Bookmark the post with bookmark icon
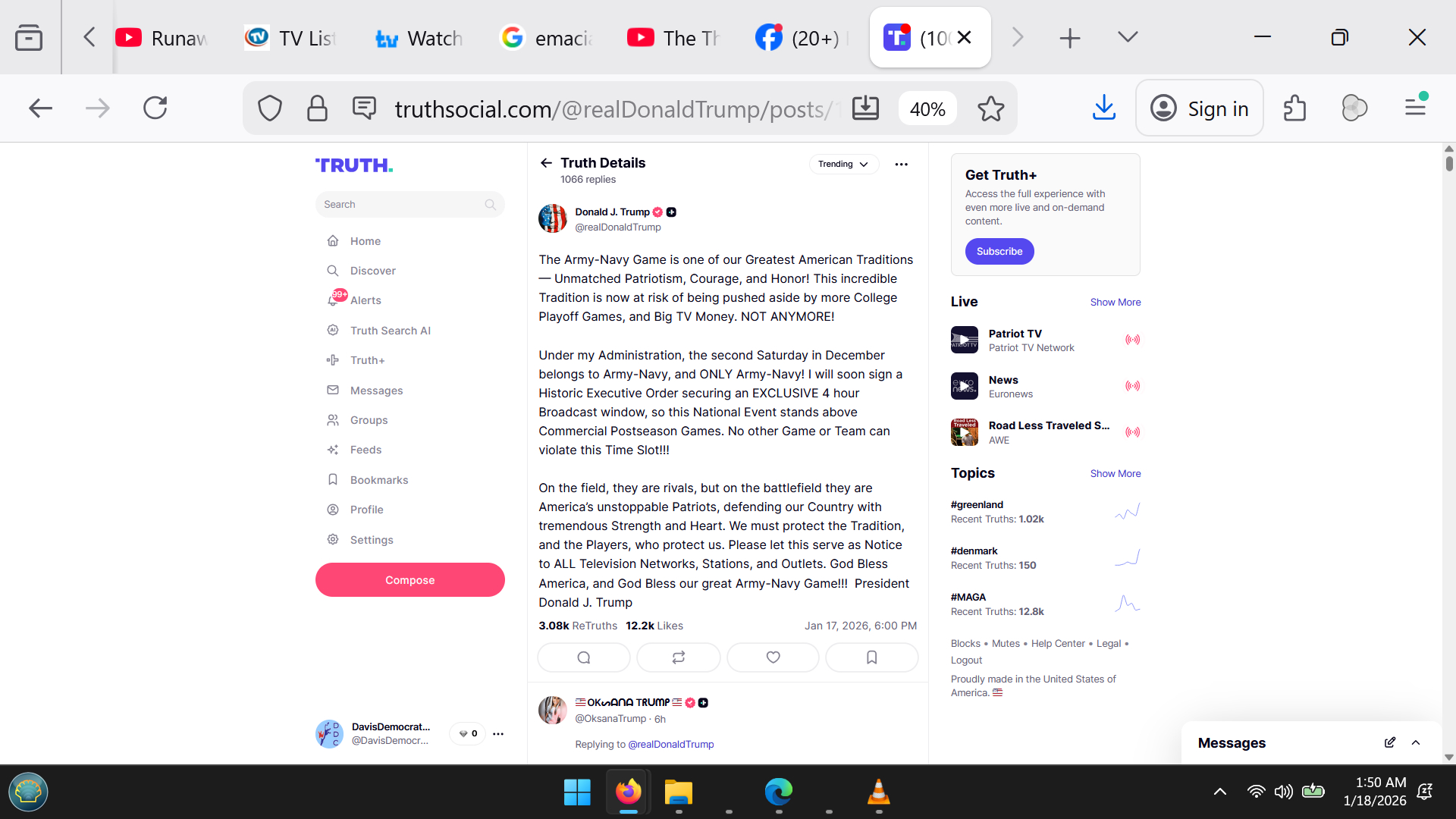 coord(871,657)
